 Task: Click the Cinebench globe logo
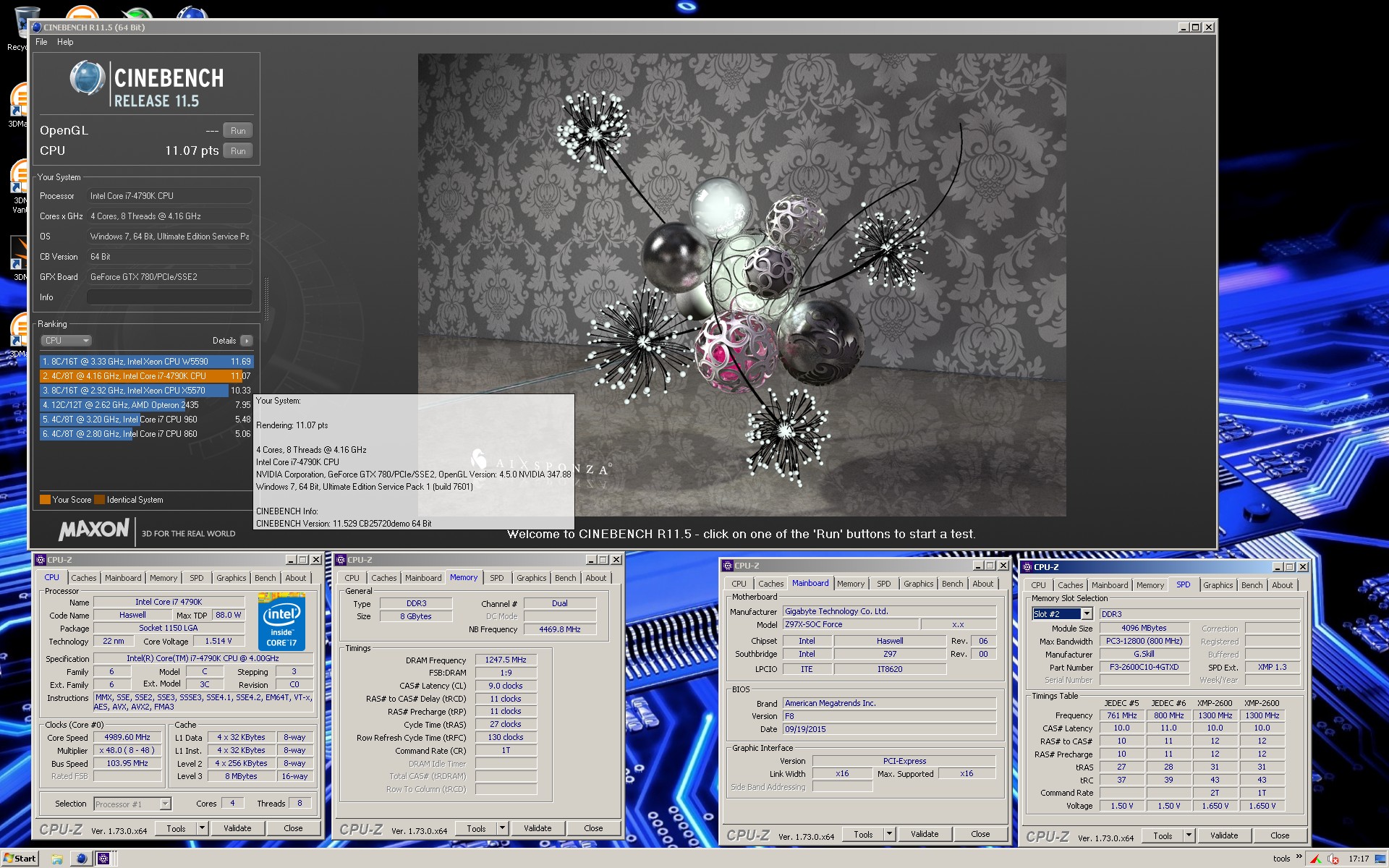[x=88, y=78]
